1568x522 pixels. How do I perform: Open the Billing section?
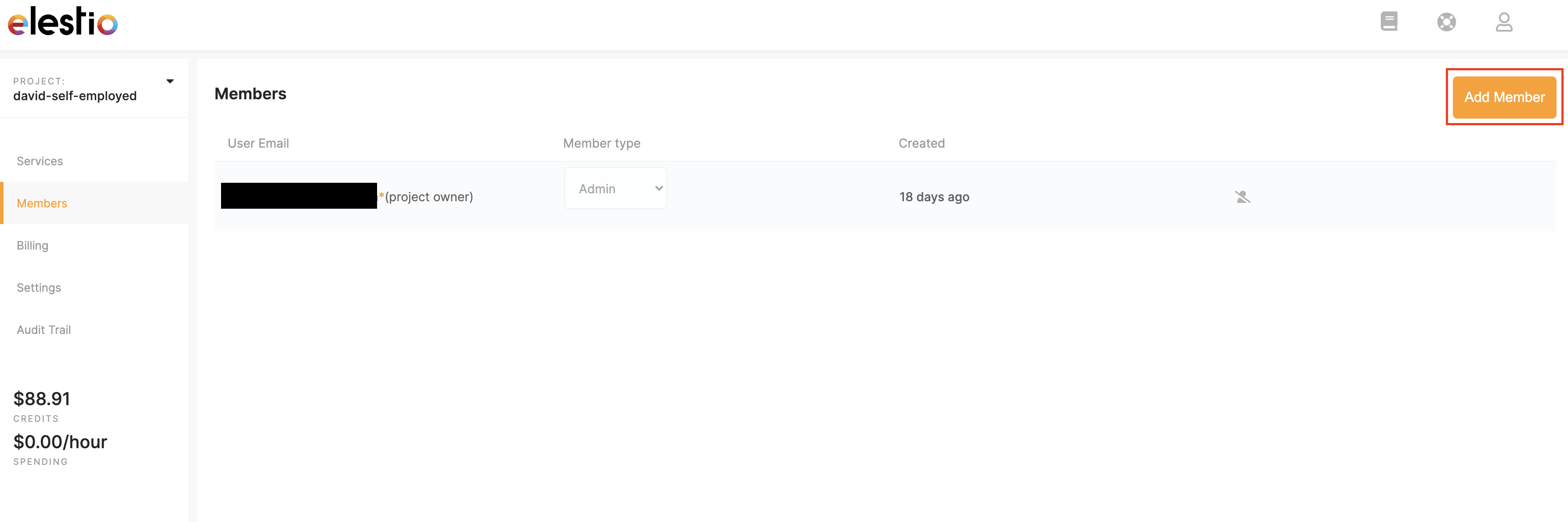pos(33,246)
